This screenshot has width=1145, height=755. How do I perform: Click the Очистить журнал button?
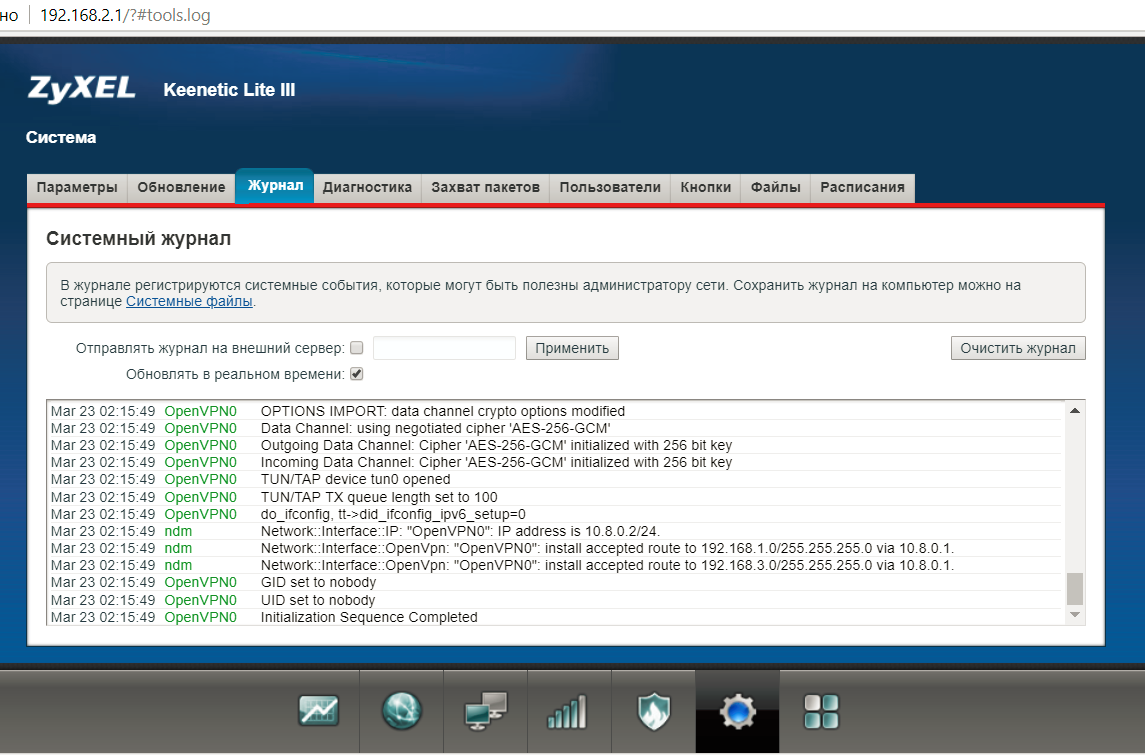[x=1017, y=348]
